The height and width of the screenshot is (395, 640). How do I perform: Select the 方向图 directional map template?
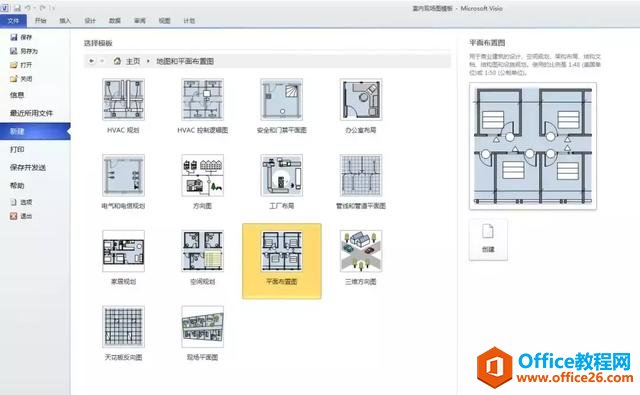point(202,182)
